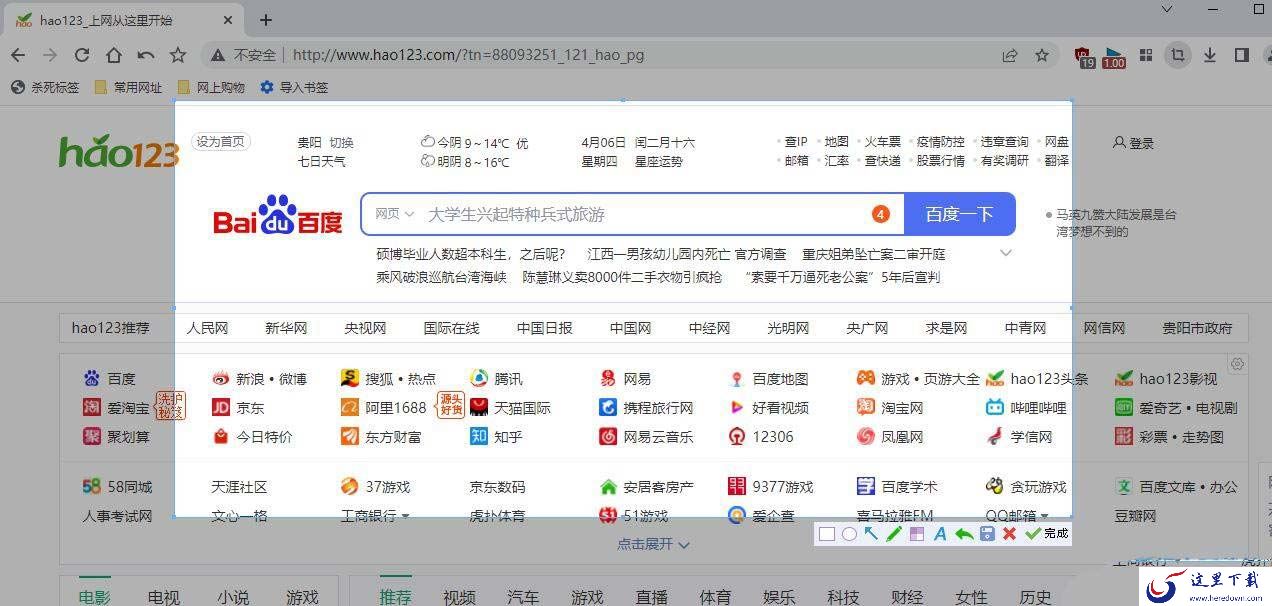The width and height of the screenshot is (1272, 606).
Task: Open the 网上购物 bookmark folder
Action: click(x=211, y=87)
